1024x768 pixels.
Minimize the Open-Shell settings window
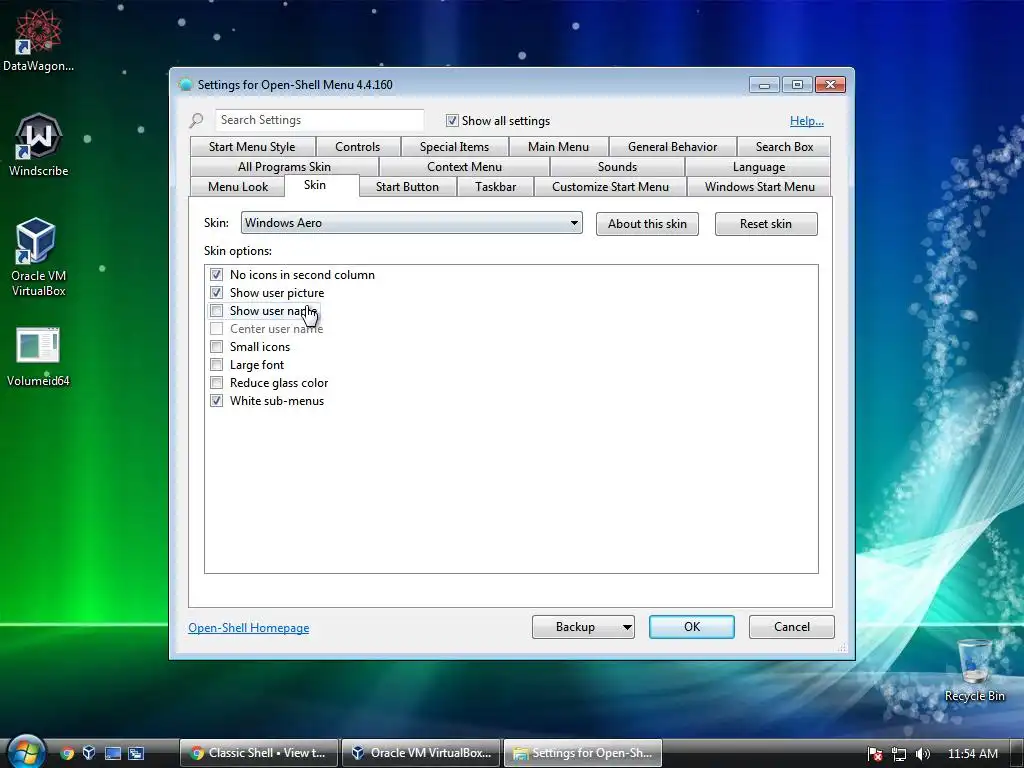[764, 84]
